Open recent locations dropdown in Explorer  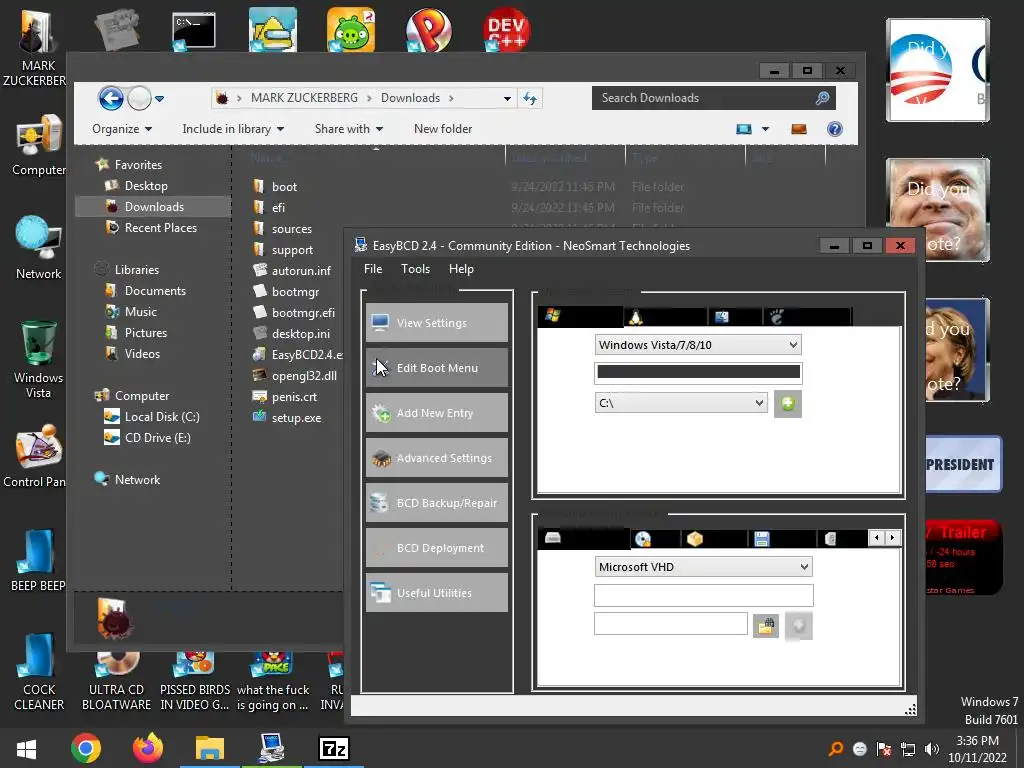159,99
